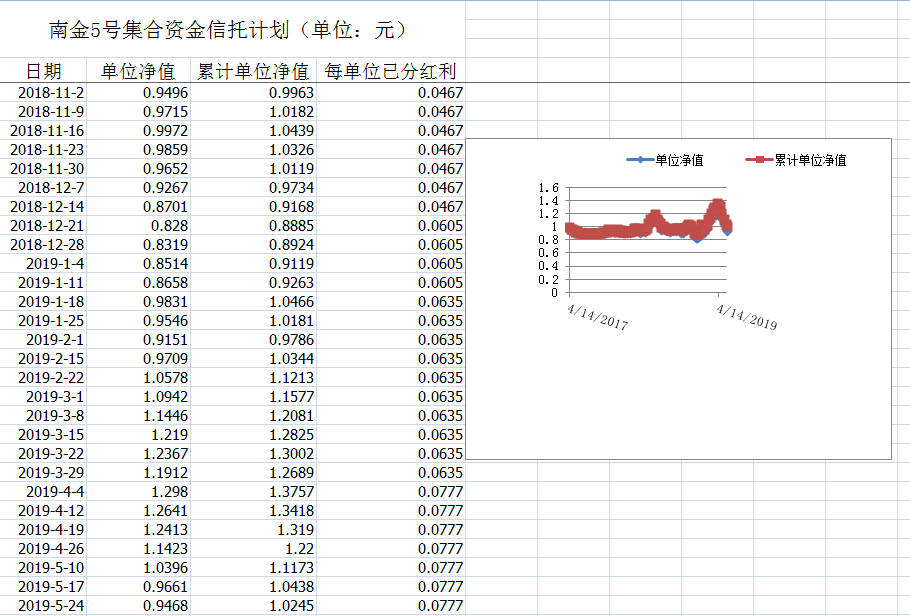
Task: Click net value cell 1.298
Action: click(139, 492)
